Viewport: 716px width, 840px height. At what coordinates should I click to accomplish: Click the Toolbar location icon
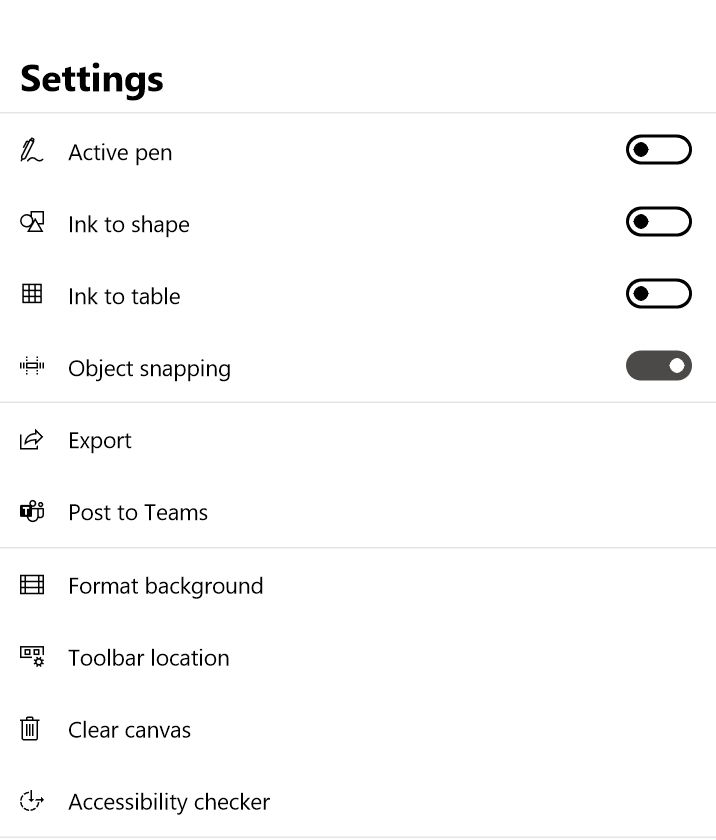coord(31,657)
